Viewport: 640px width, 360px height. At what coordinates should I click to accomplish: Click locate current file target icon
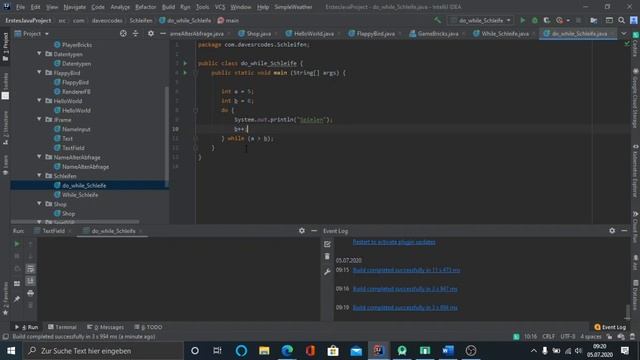coord(123,33)
